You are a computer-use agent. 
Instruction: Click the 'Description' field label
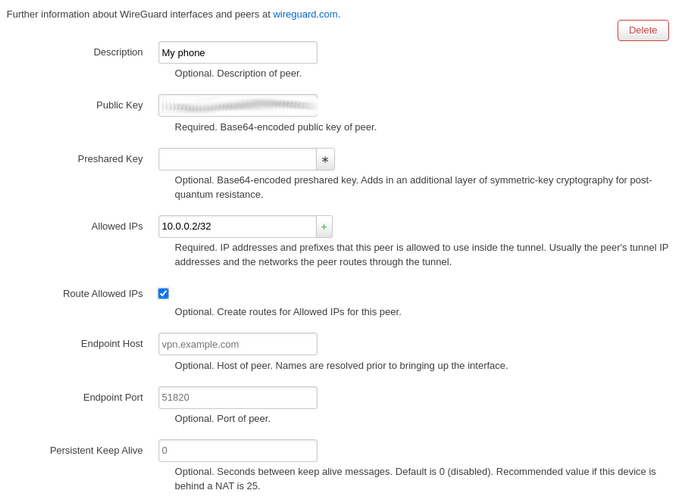pyautogui.click(x=118, y=52)
